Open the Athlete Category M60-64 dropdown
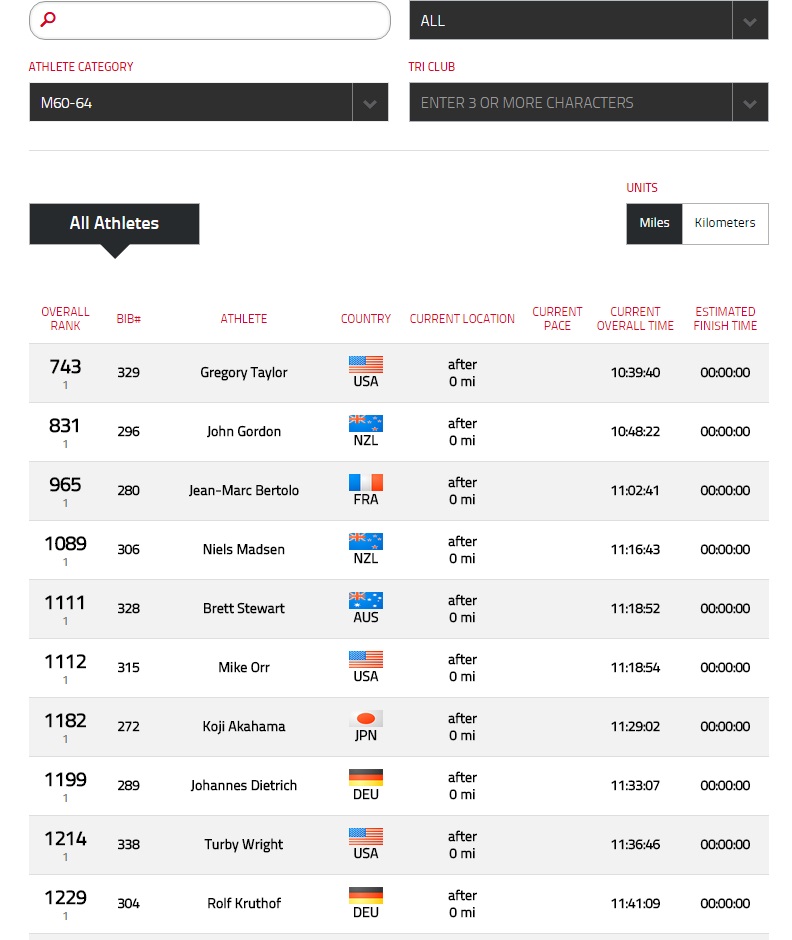The height and width of the screenshot is (940, 792). tap(209, 103)
